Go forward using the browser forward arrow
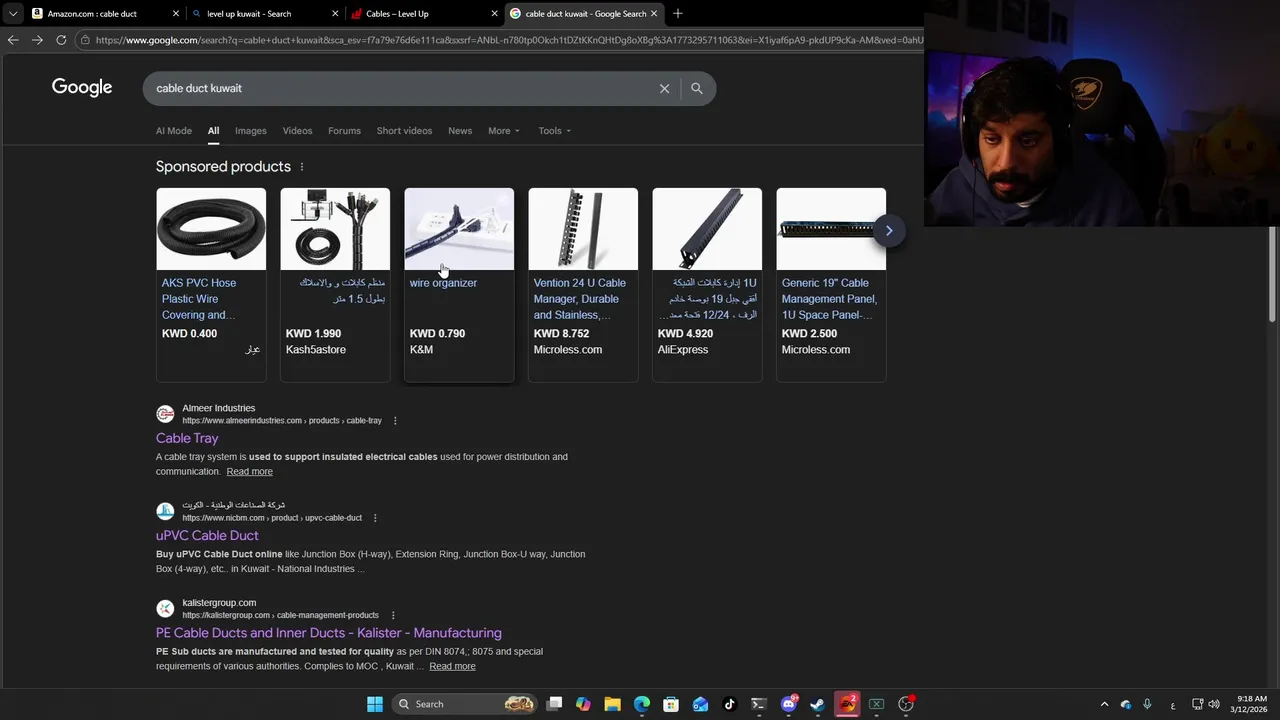The image size is (1280, 720). tap(37, 40)
